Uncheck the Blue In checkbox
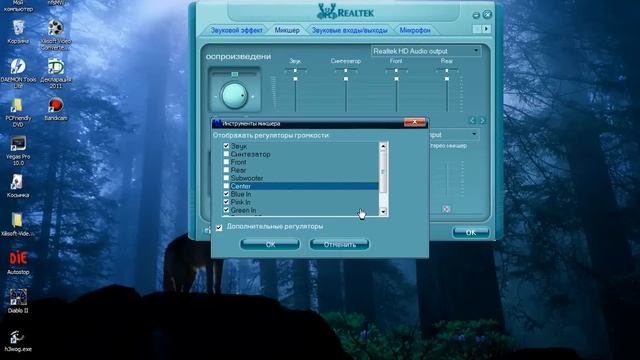This screenshot has width=640, height=360. [226, 194]
